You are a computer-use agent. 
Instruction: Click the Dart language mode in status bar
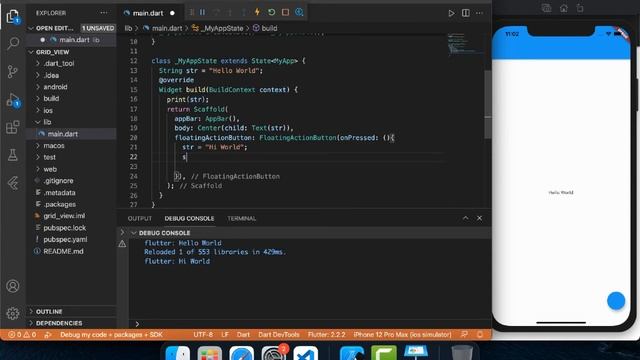[243, 335]
